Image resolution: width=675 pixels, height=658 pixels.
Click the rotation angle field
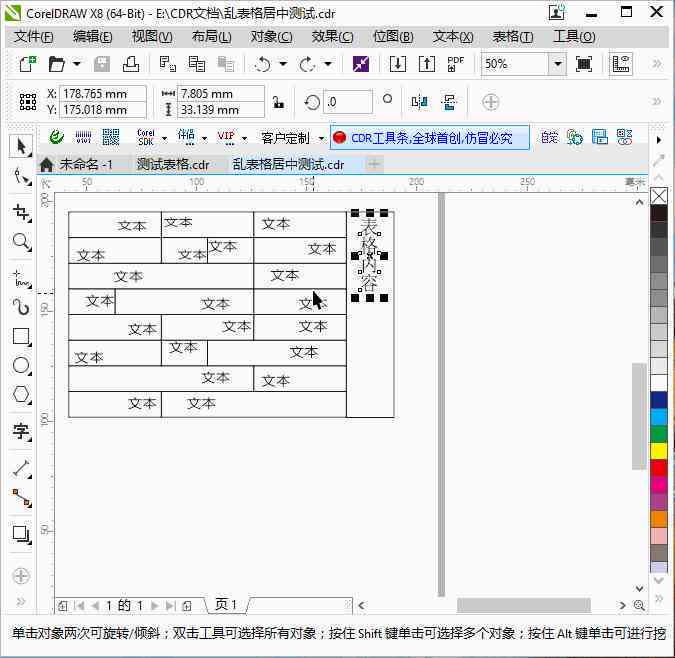click(348, 102)
